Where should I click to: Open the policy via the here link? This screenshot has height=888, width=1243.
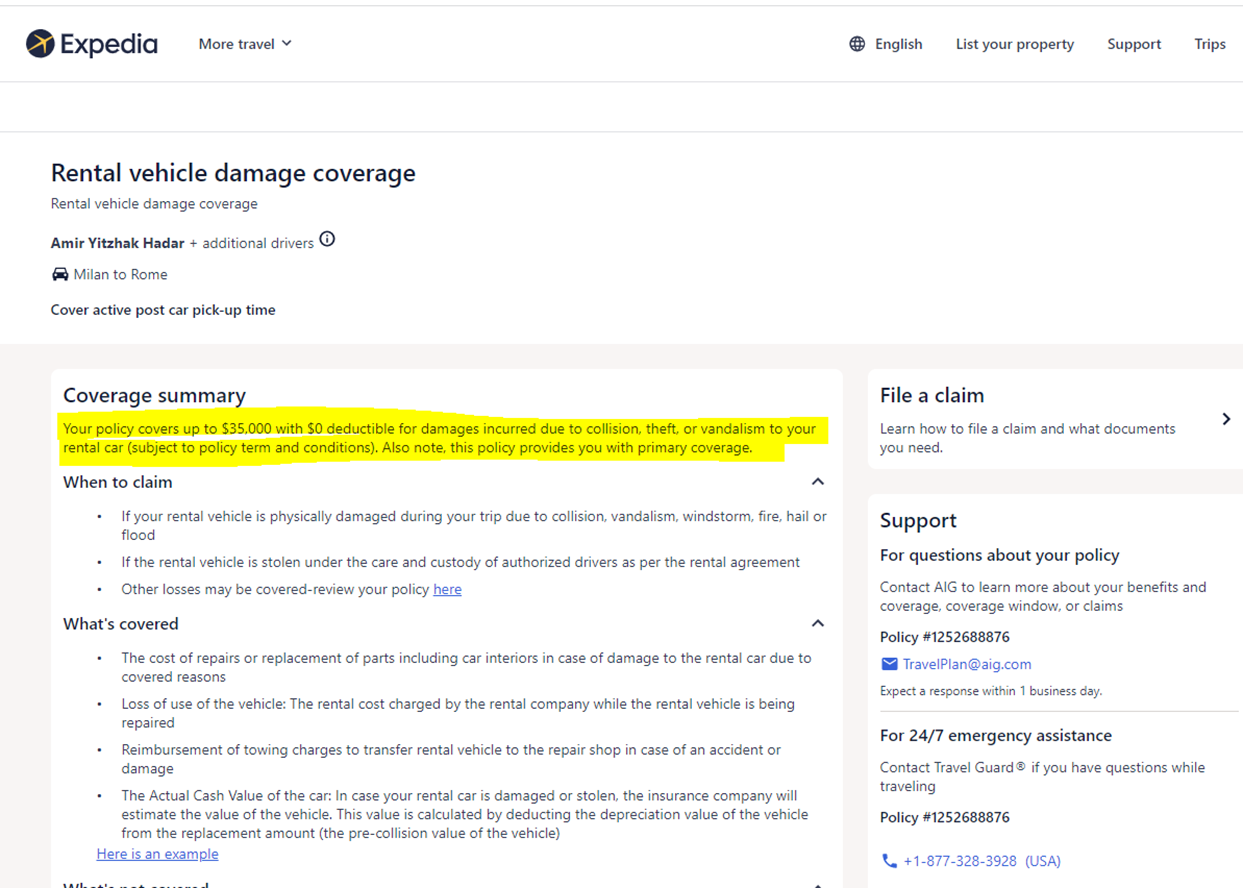[446, 589]
